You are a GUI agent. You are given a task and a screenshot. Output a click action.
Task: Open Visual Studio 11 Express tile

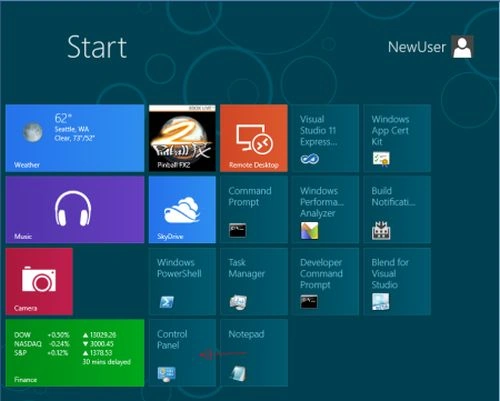325,138
